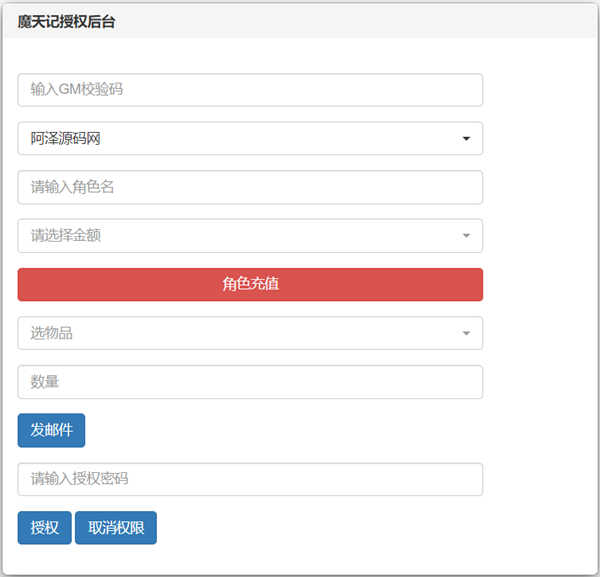Image resolution: width=600 pixels, height=577 pixels.
Task: Click the 魔天记授权后台 panel title
Action: click(x=66, y=22)
